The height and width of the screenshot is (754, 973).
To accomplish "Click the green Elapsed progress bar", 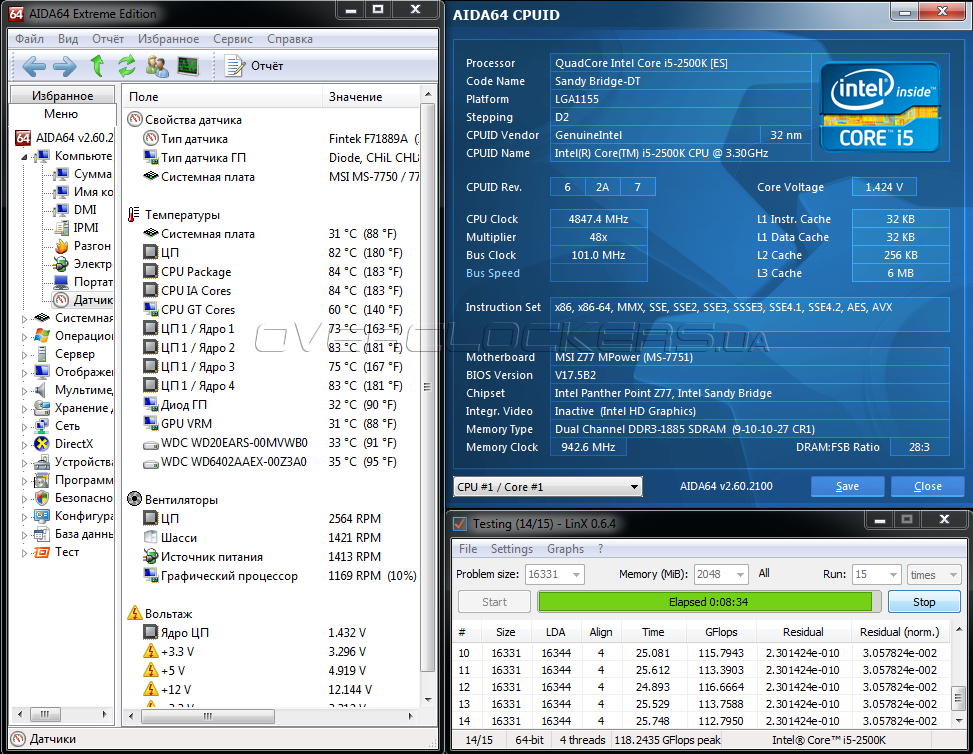I will pyautogui.click(x=707, y=602).
